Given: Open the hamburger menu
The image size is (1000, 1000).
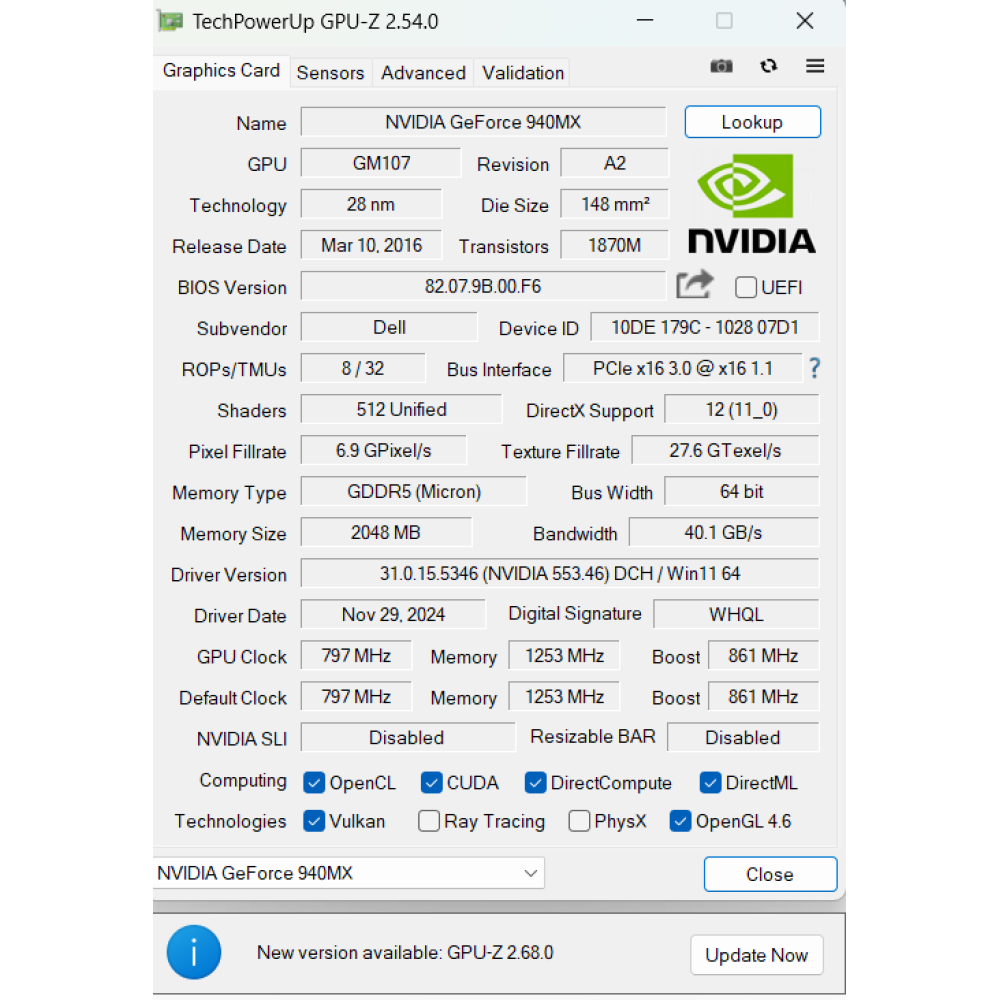Looking at the screenshot, I should 815,66.
